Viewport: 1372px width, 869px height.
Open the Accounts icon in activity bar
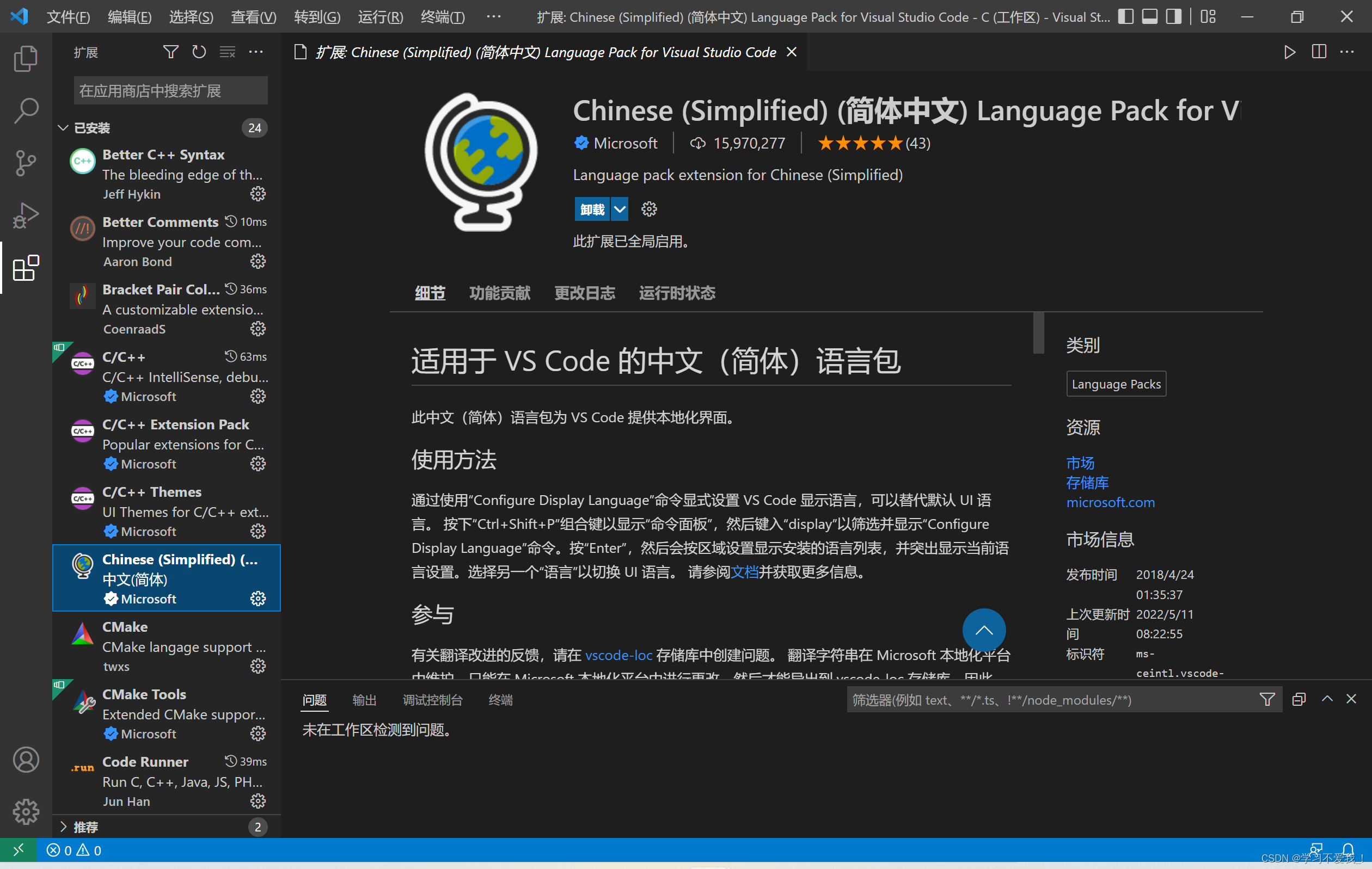[x=26, y=760]
